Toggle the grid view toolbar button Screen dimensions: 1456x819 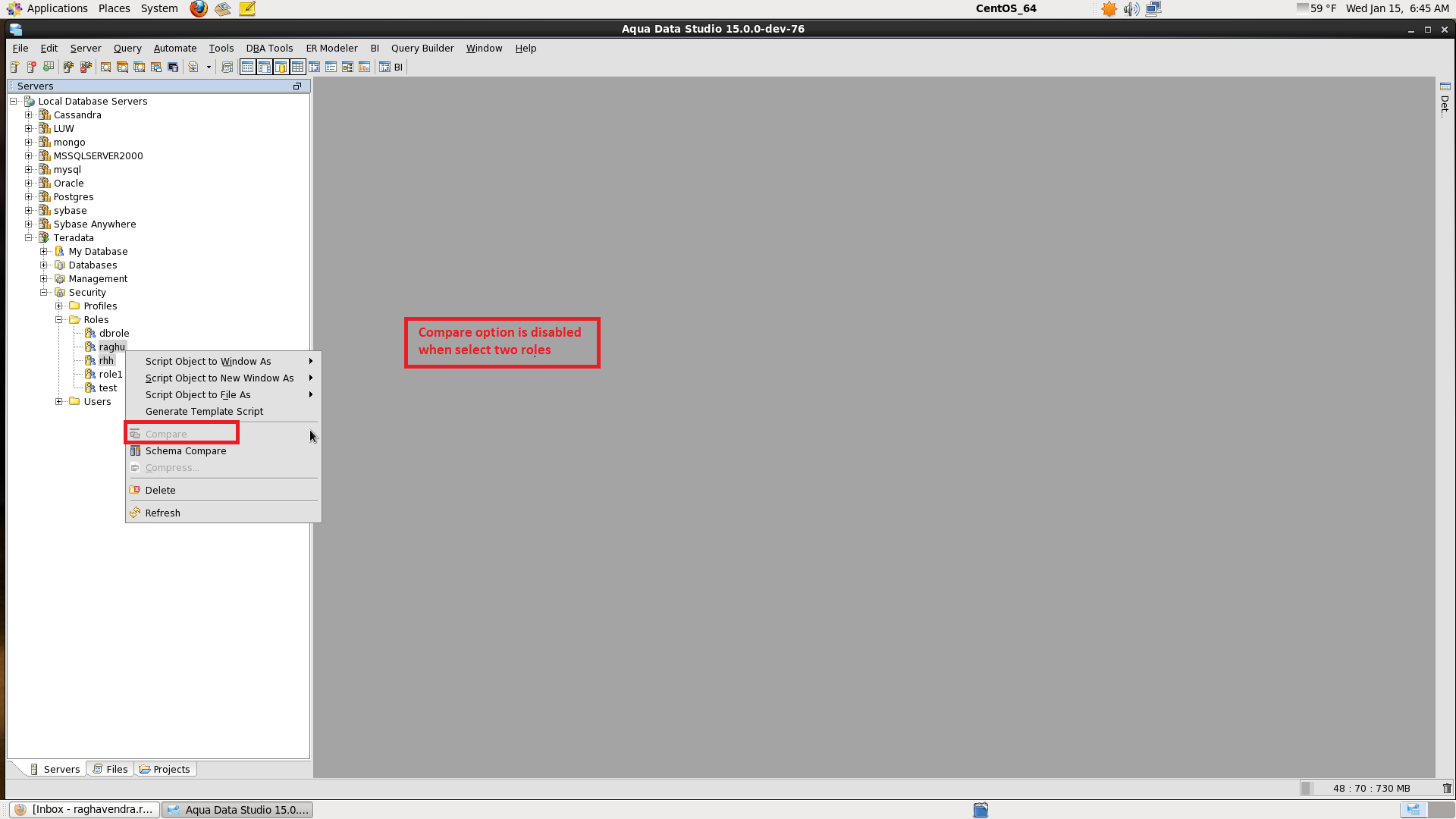tap(297, 67)
